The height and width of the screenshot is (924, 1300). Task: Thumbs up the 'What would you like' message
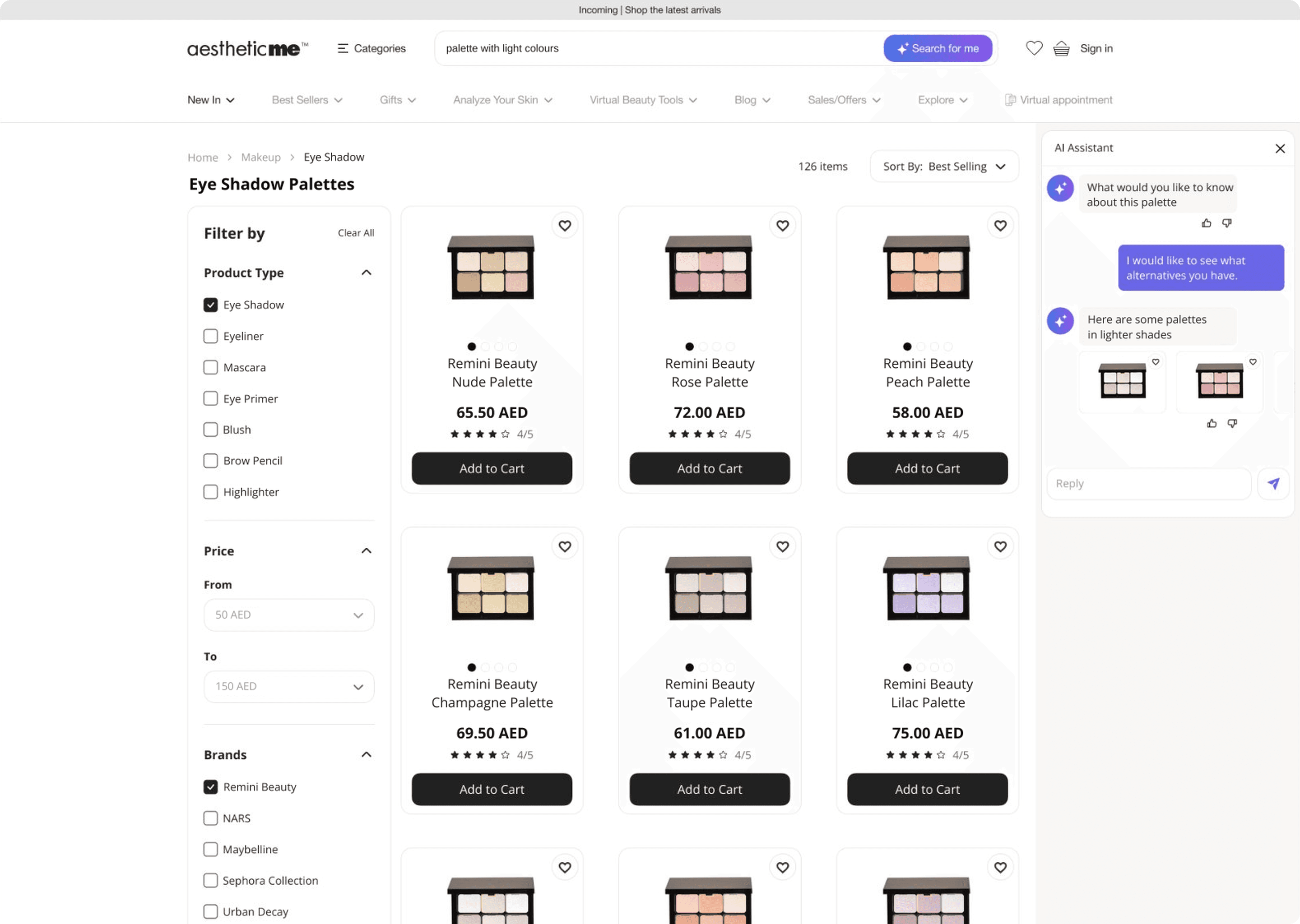point(1206,223)
